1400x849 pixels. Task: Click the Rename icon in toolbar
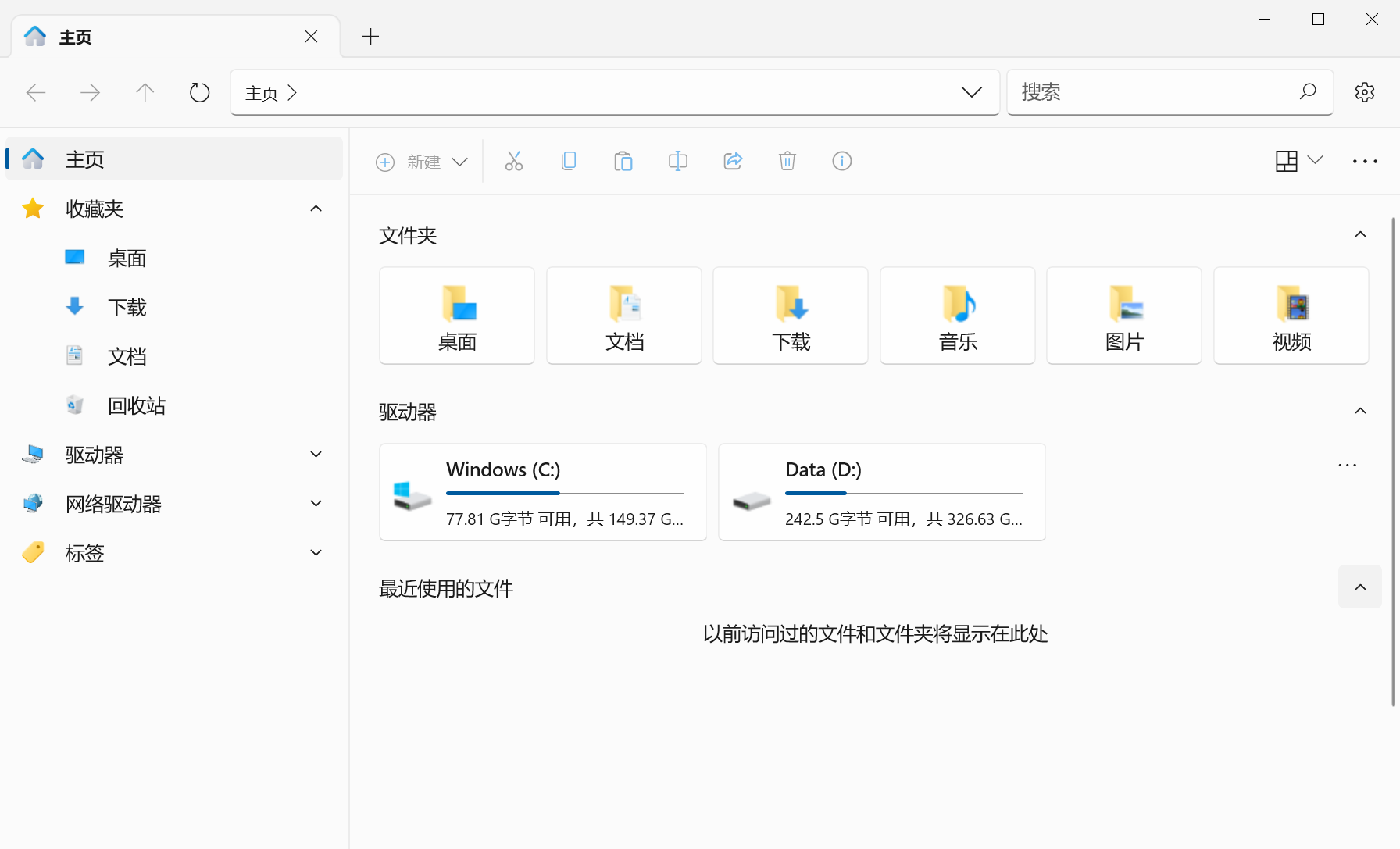click(677, 162)
